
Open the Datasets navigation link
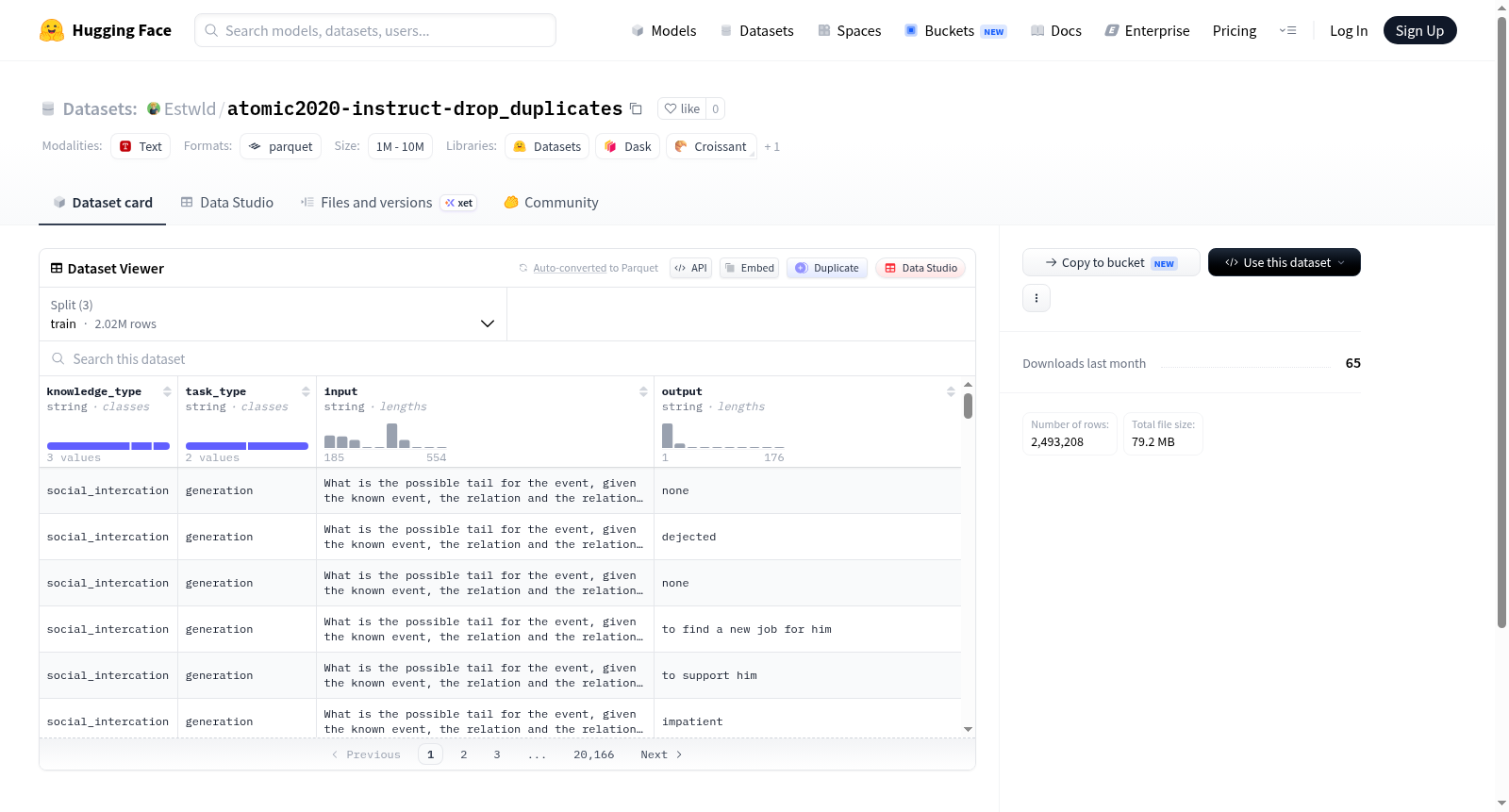[x=757, y=31]
